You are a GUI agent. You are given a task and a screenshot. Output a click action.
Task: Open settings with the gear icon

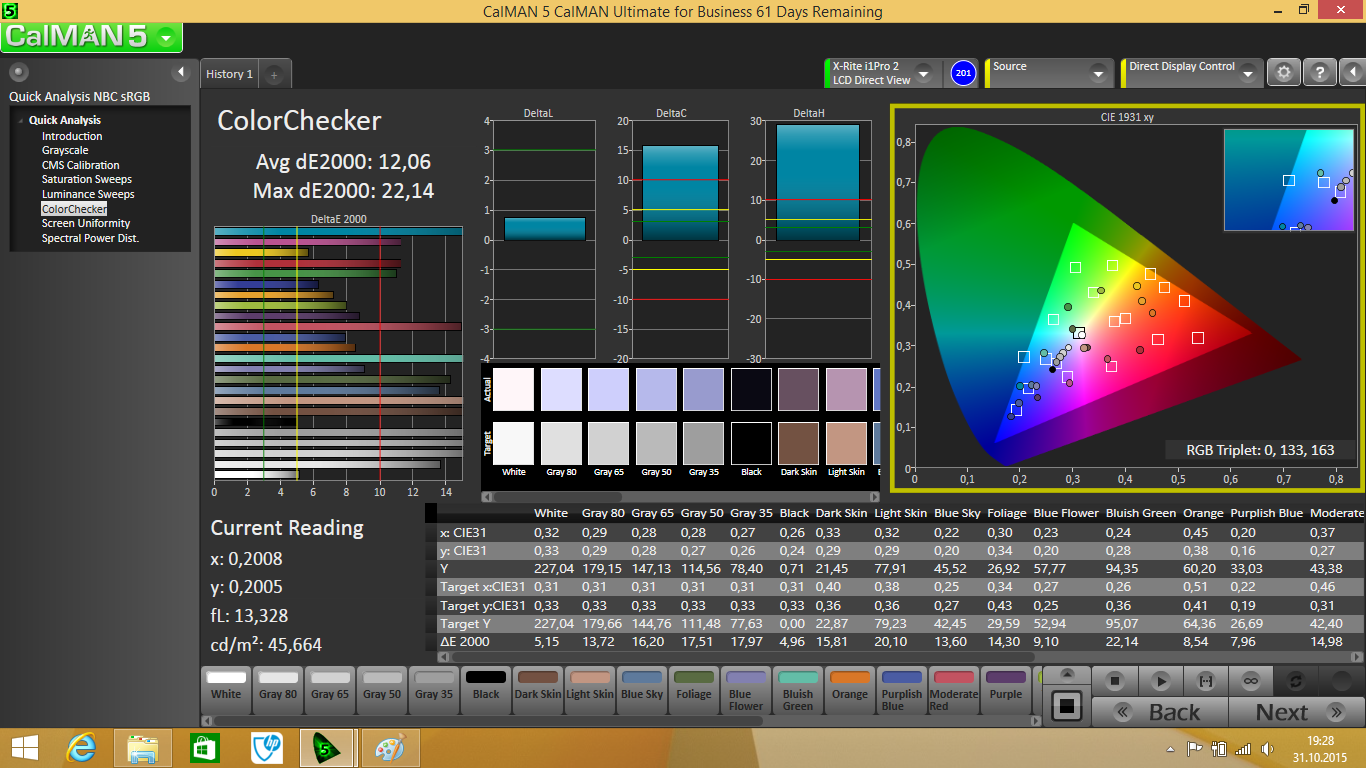coord(1284,73)
